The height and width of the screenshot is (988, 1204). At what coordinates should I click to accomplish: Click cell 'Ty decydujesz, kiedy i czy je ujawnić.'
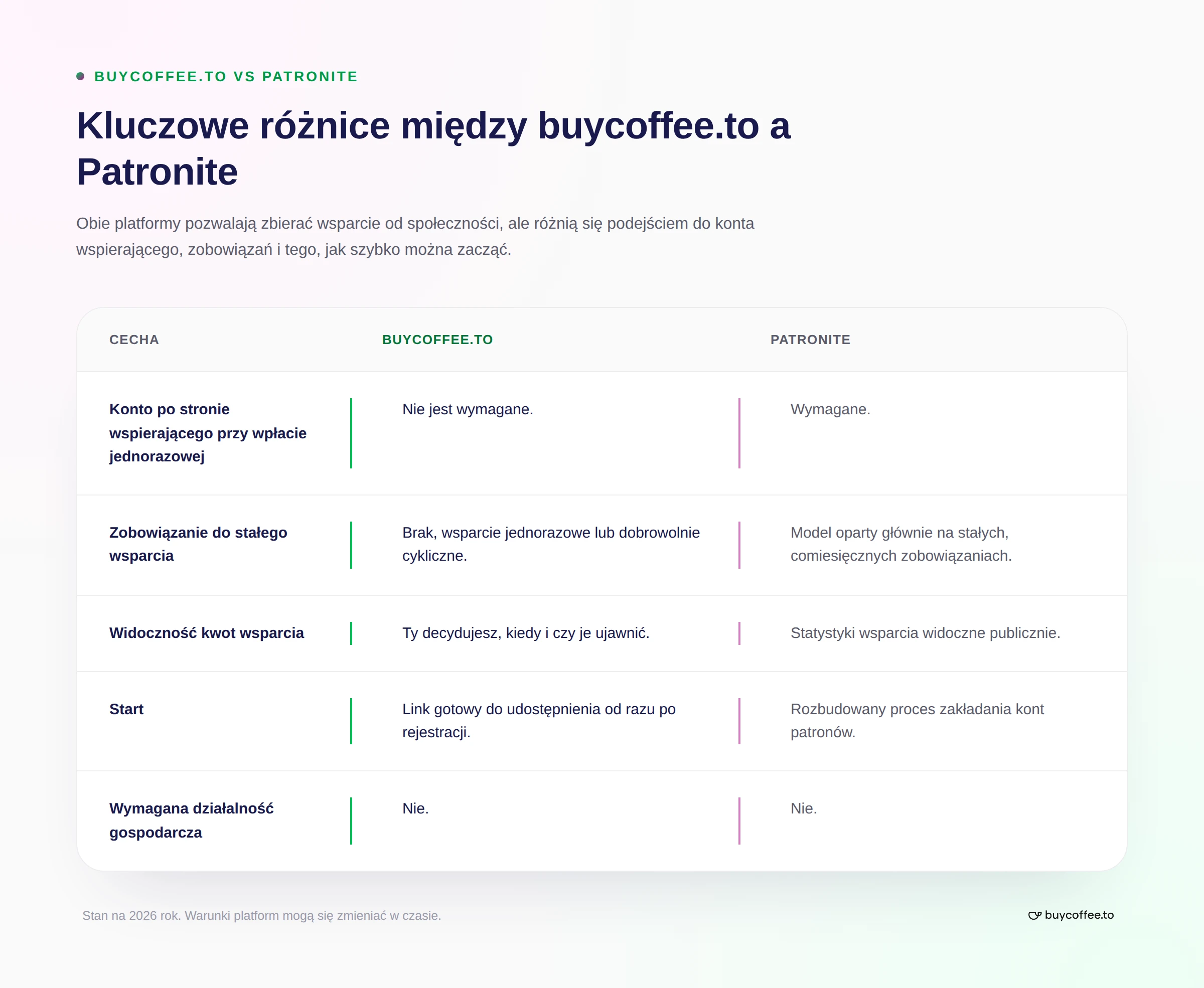tap(525, 633)
